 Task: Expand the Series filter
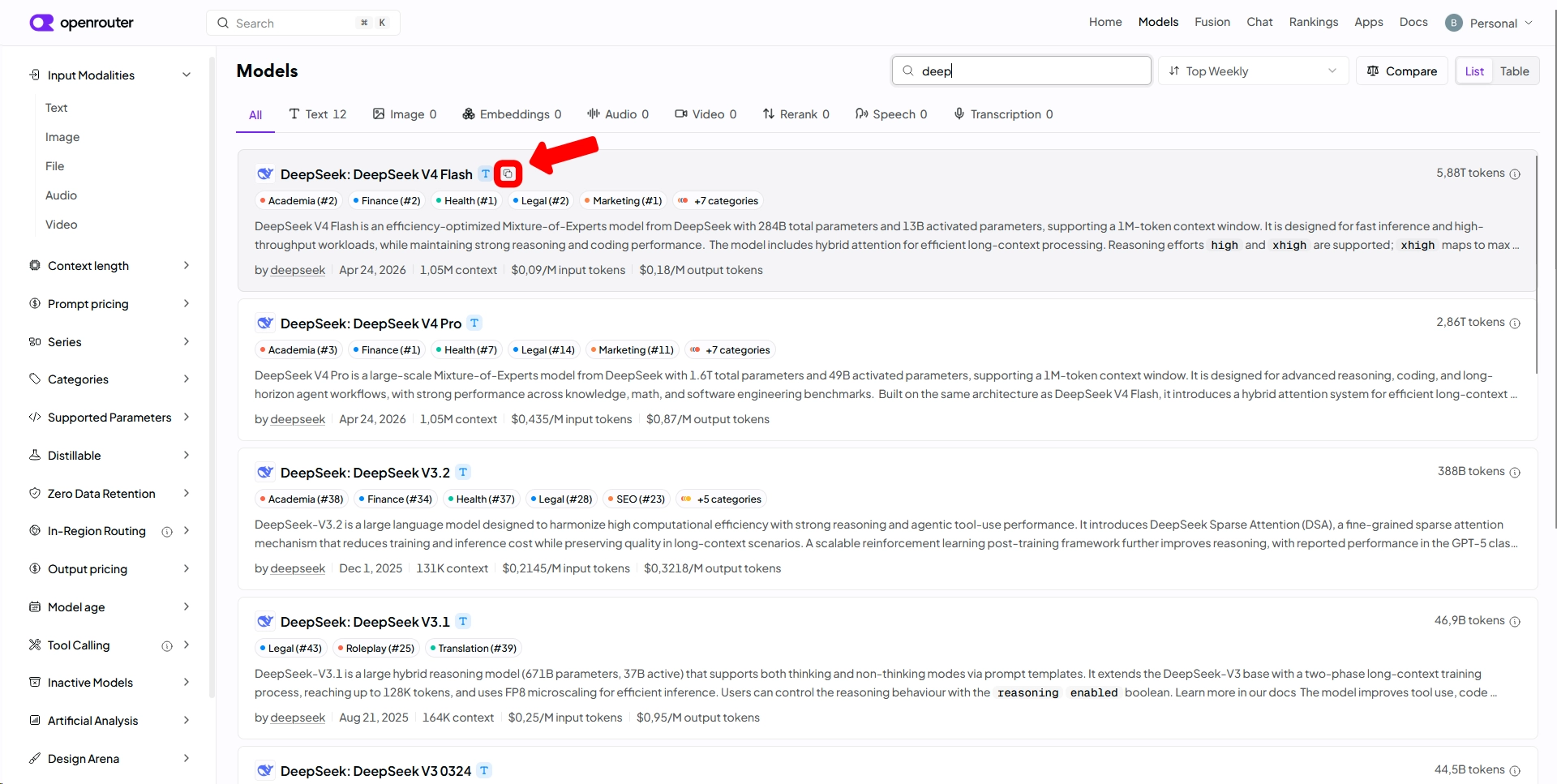111,342
